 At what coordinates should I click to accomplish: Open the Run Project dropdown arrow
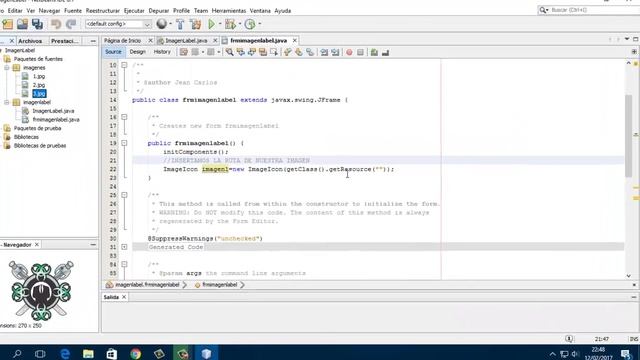(220, 24)
